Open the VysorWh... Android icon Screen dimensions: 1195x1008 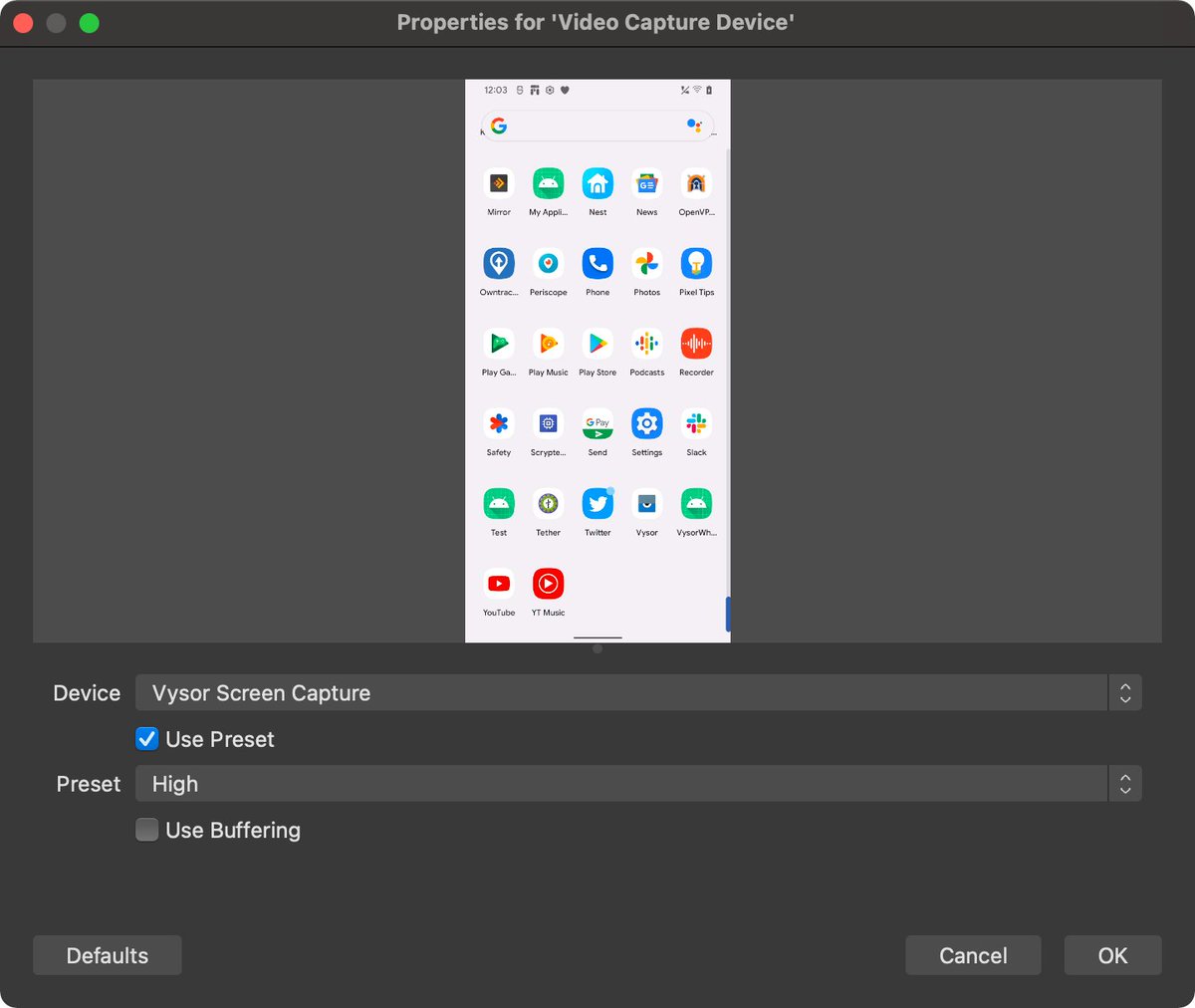(696, 503)
